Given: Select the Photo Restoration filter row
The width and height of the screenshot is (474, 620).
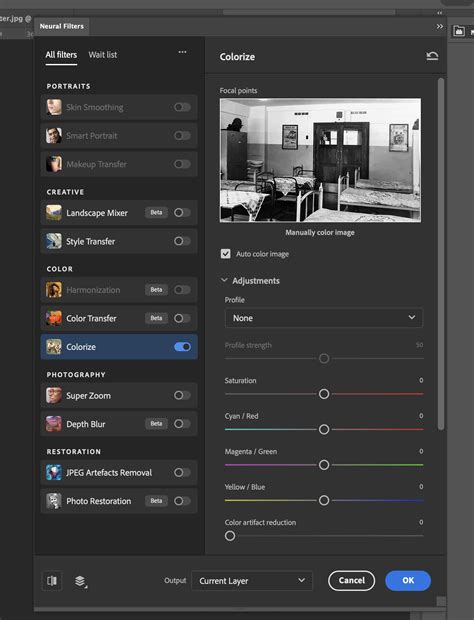Looking at the screenshot, I should click(x=119, y=501).
